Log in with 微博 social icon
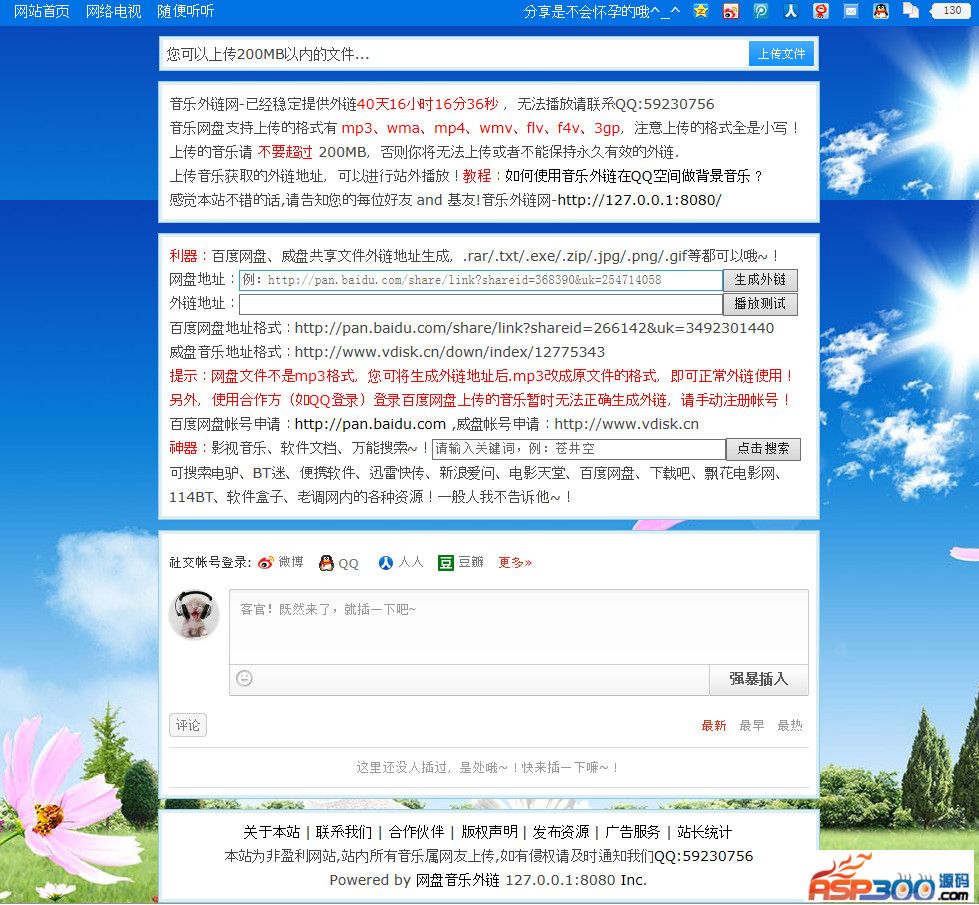The height and width of the screenshot is (905, 979). click(281, 563)
